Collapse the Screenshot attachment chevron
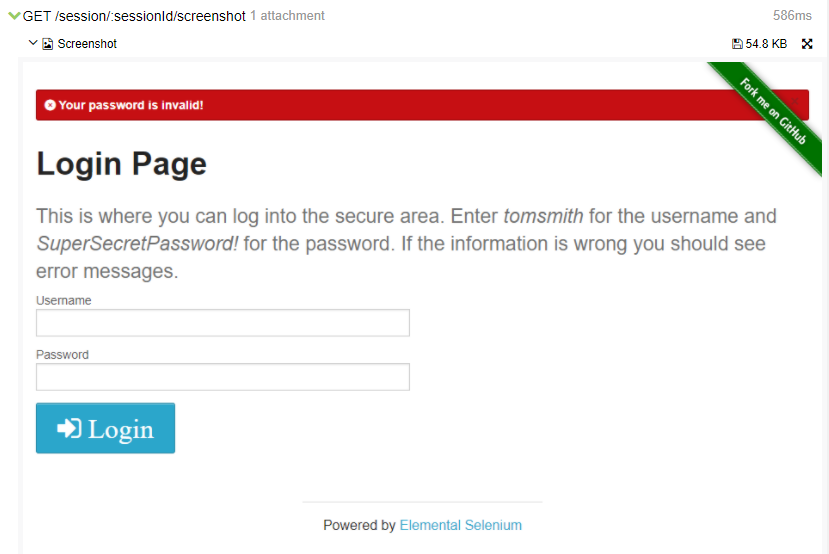The image size is (829, 554). [33, 43]
